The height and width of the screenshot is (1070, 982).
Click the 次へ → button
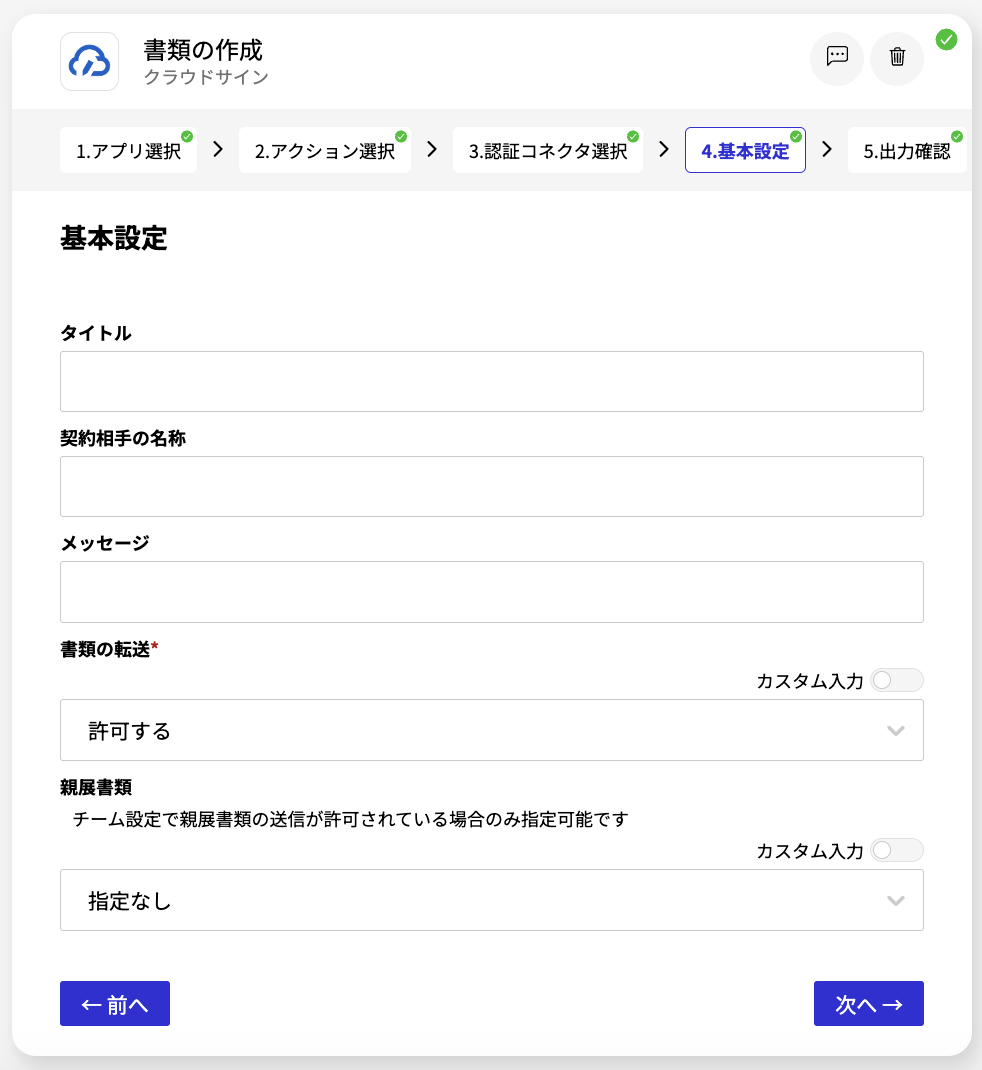click(x=869, y=1004)
